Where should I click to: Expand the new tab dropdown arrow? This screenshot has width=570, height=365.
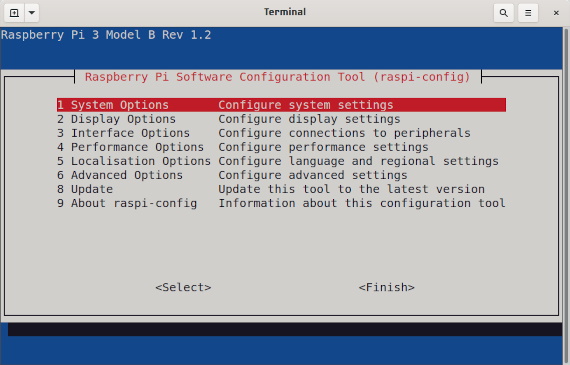tap(32, 13)
